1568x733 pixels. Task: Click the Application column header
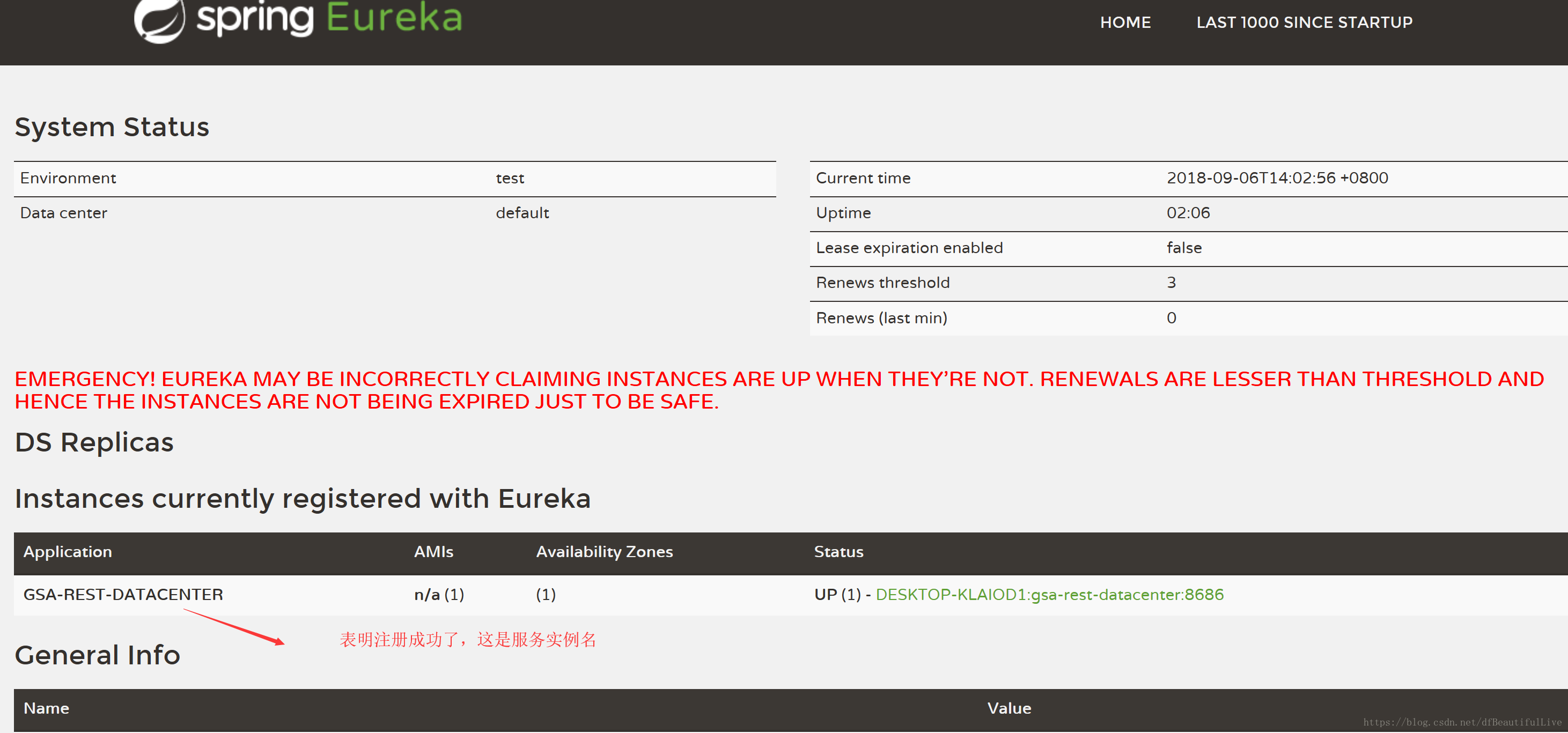click(x=68, y=552)
